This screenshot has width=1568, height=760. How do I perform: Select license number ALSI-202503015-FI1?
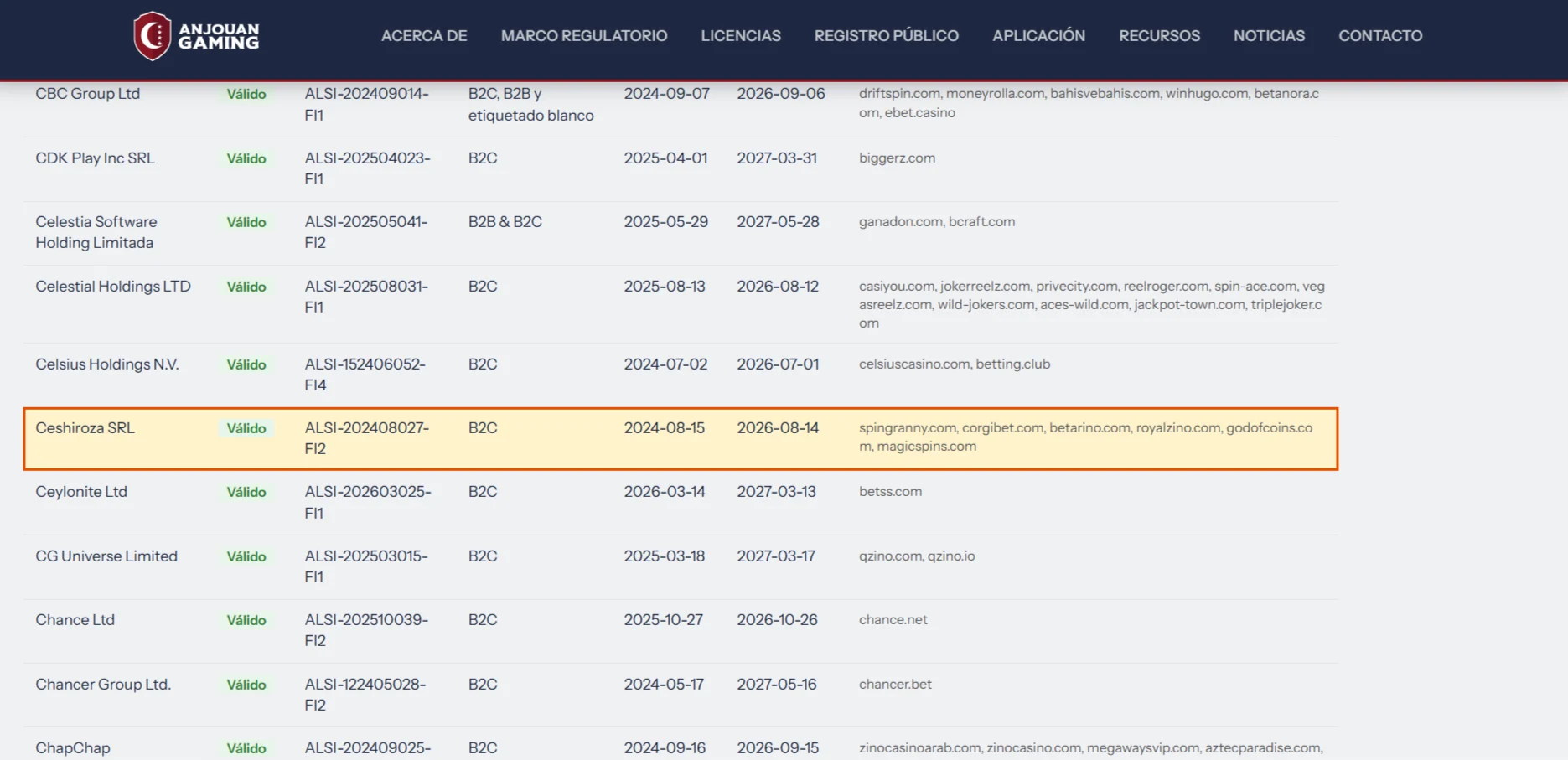[x=366, y=566]
